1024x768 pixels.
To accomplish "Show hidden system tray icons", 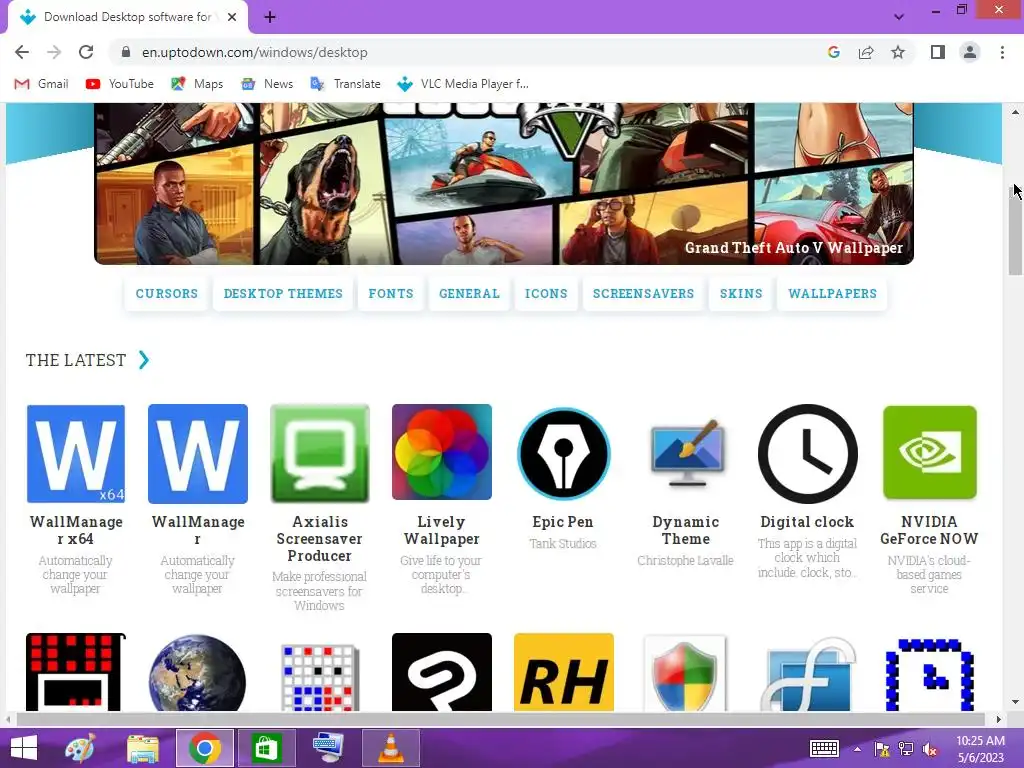I will (x=857, y=749).
